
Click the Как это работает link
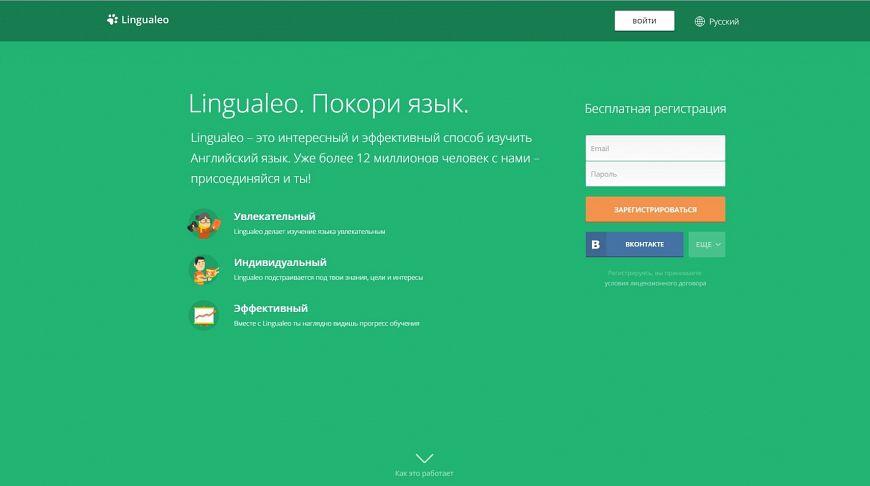424,473
